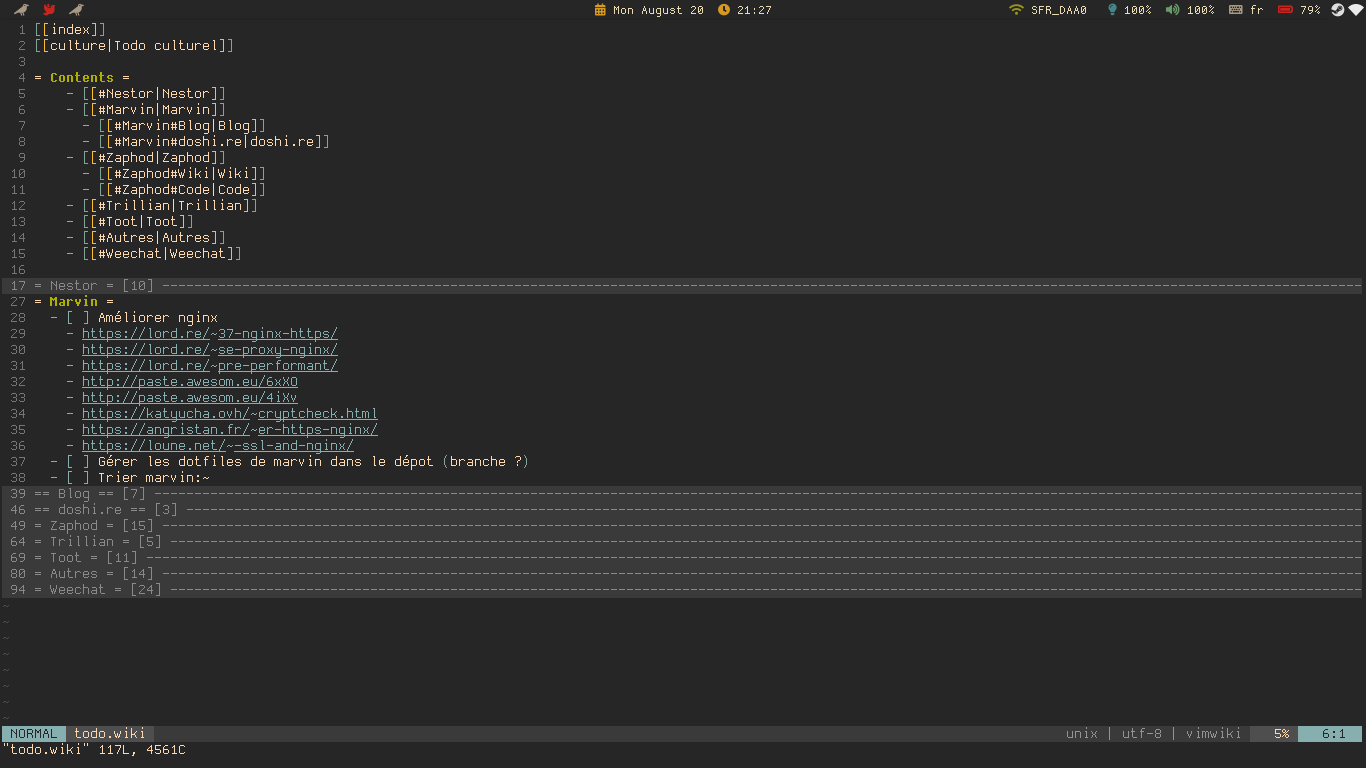
Task: Click the red bird workspace icon
Action: [48, 10]
